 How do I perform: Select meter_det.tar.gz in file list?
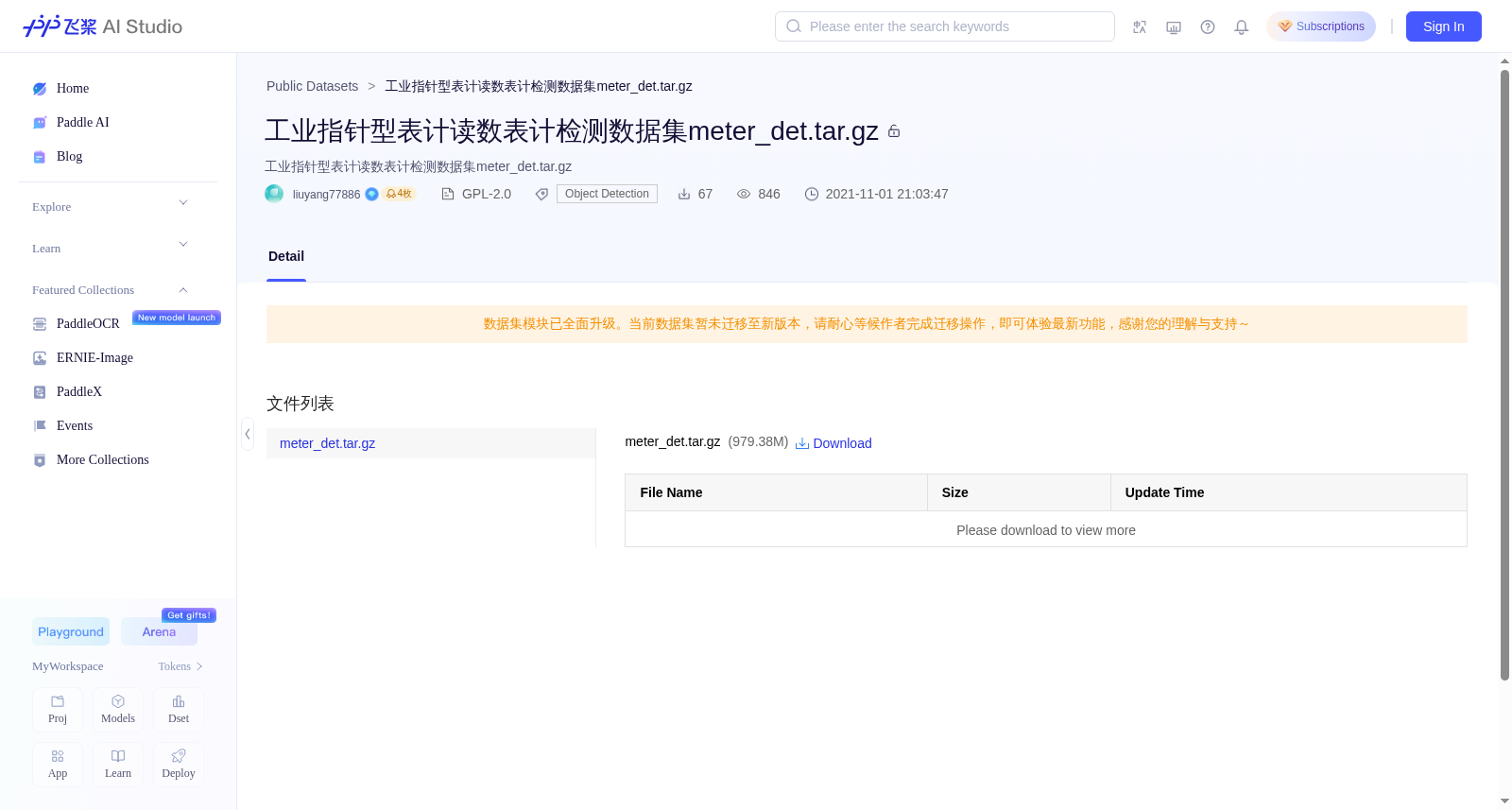point(431,443)
